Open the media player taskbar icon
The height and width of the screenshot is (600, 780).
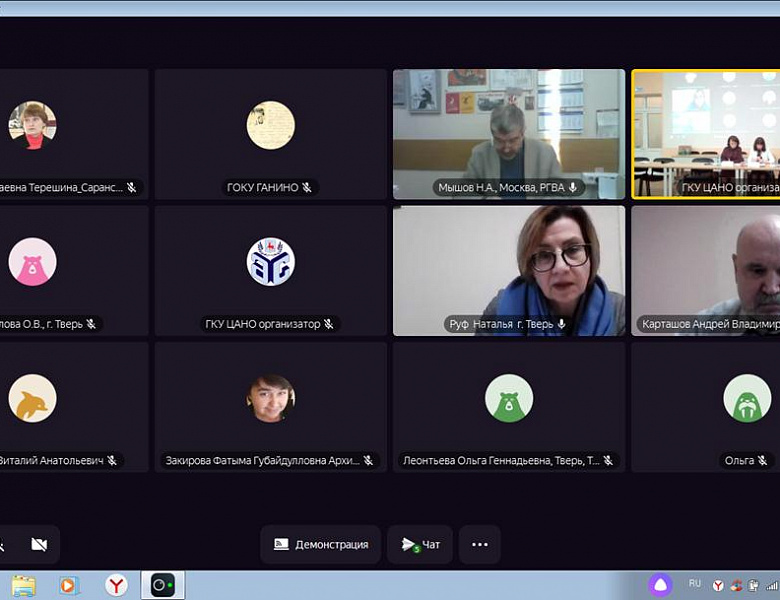tap(69, 586)
